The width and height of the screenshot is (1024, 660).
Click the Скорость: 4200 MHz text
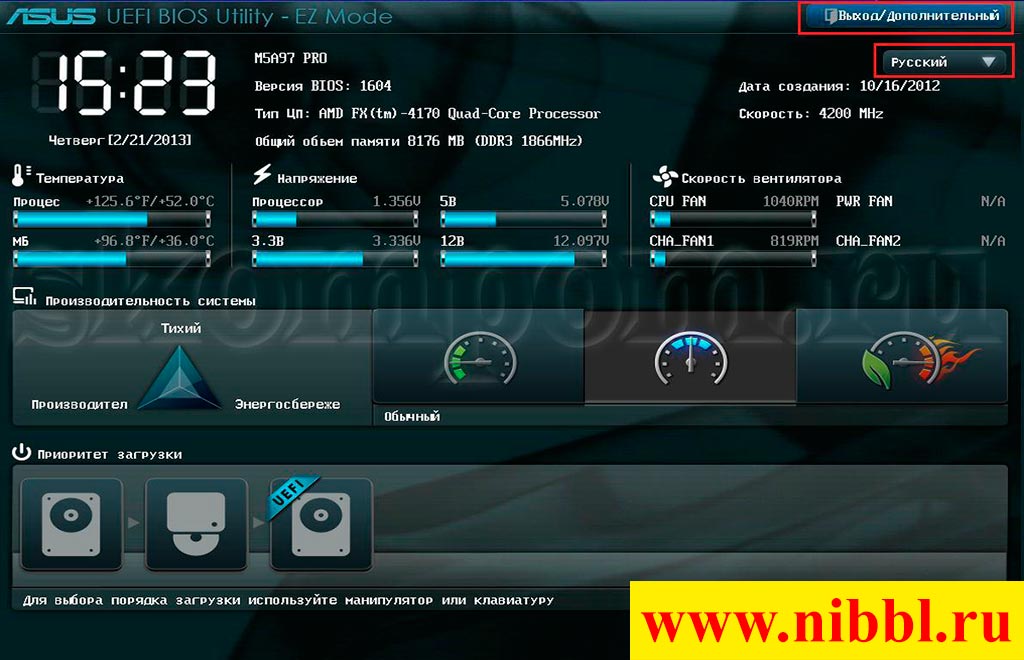tap(810, 114)
